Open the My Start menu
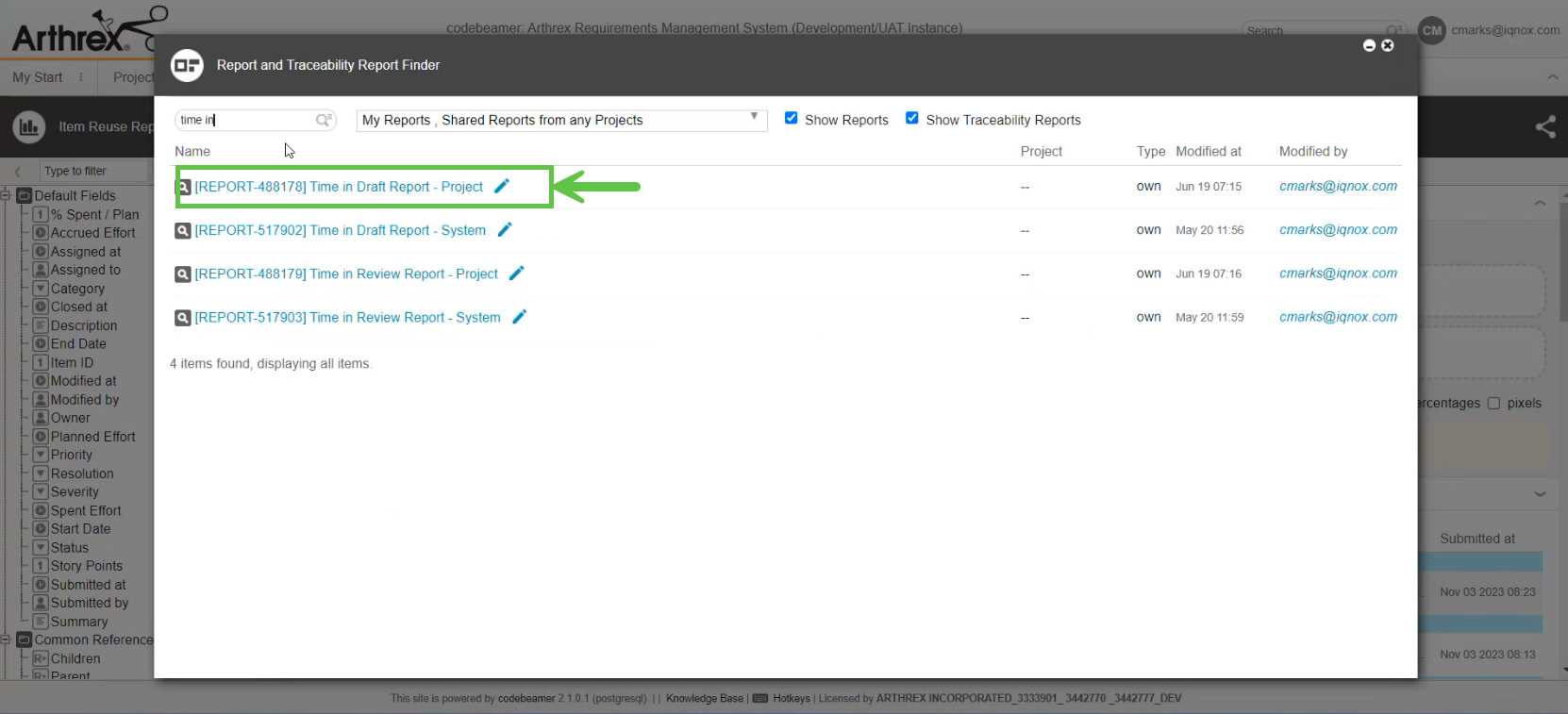Image resolution: width=1568 pixels, height=714 pixels. point(38,77)
